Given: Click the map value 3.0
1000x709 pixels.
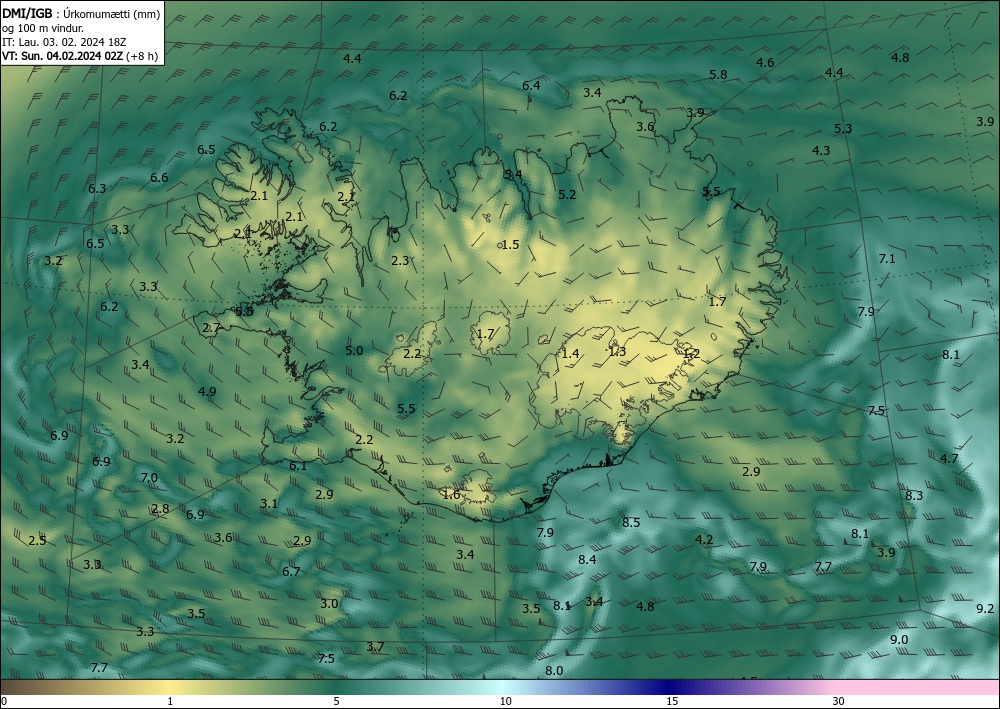Looking at the screenshot, I should pyautogui.click(x=329, y=604).
